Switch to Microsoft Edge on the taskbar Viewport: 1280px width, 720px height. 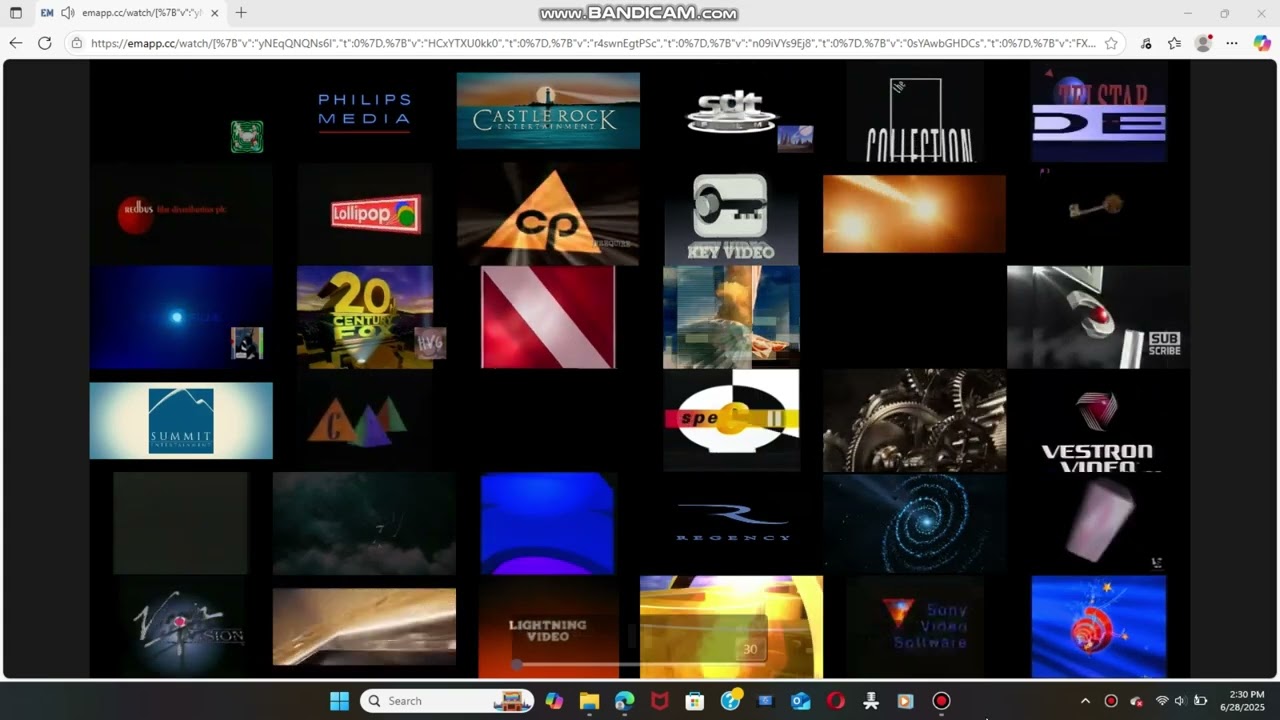[x=624, y=701]
